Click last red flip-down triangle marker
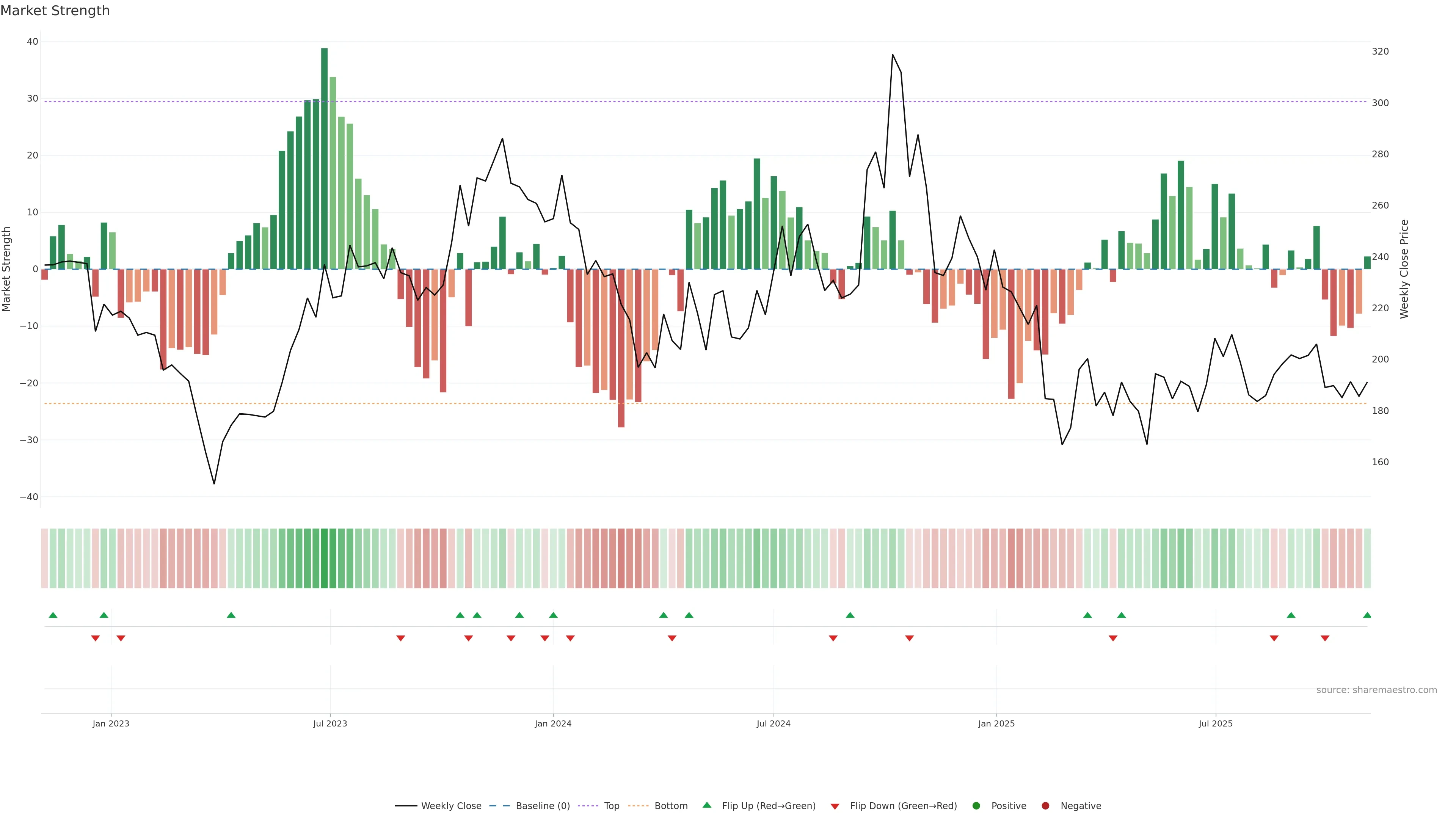The image size is (1456, 819). 1325,639
